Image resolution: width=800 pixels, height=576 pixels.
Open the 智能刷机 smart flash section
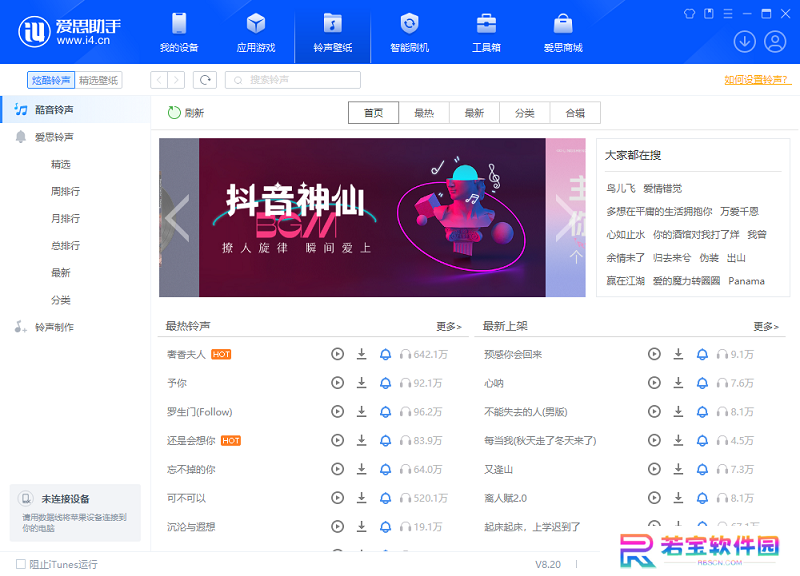pyautogui.click(x=409, y=32)
